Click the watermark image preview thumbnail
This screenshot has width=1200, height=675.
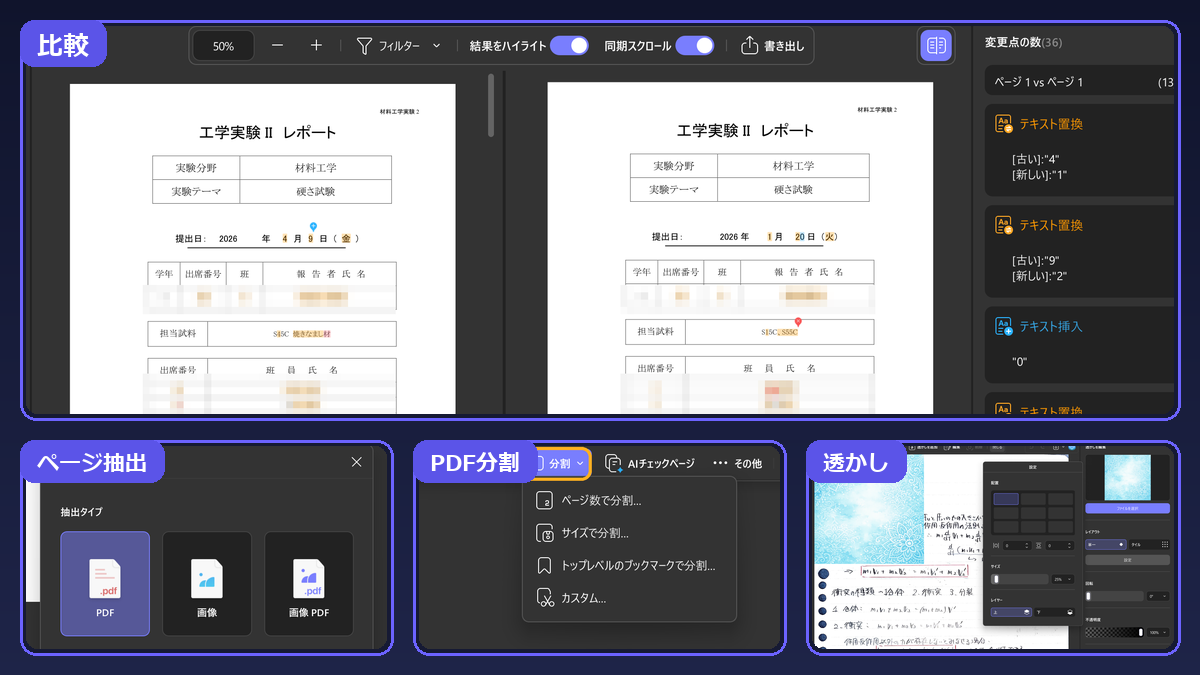tap(1127, 477)
